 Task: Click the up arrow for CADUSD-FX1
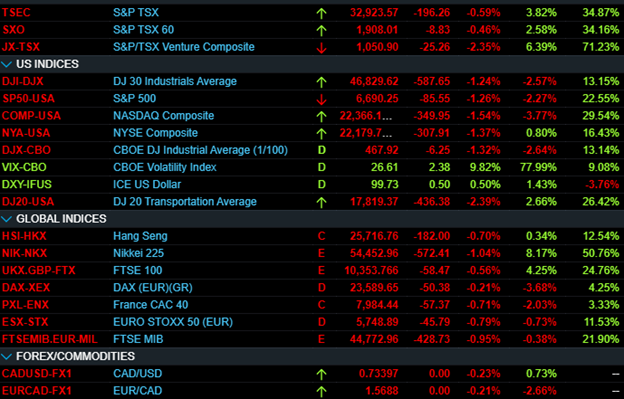point(322,374)
